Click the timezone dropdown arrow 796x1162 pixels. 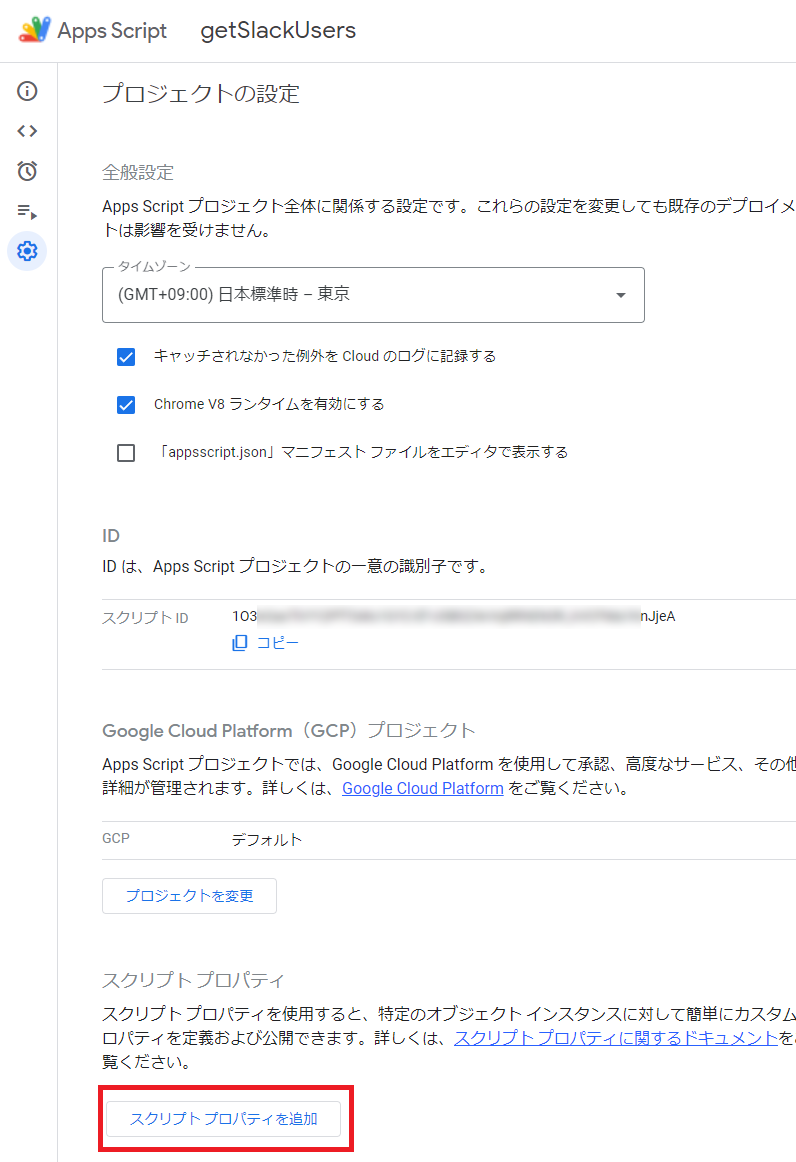(x=620, y=295)
